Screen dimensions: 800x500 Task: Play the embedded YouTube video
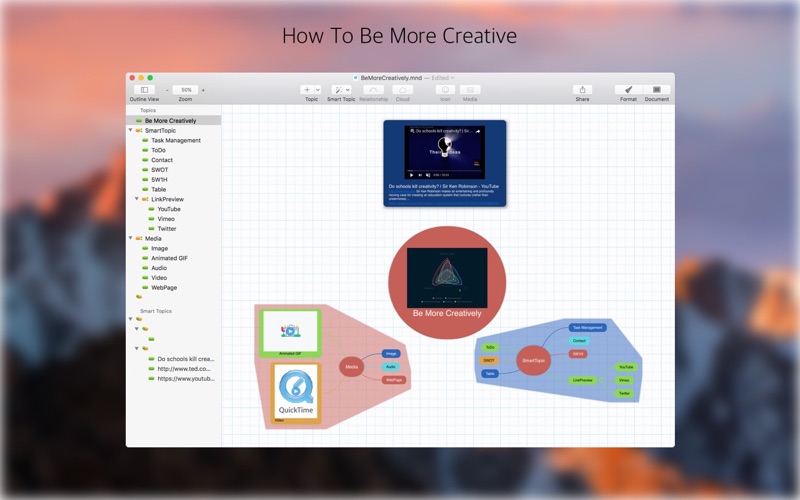click(x=411, y=175)
